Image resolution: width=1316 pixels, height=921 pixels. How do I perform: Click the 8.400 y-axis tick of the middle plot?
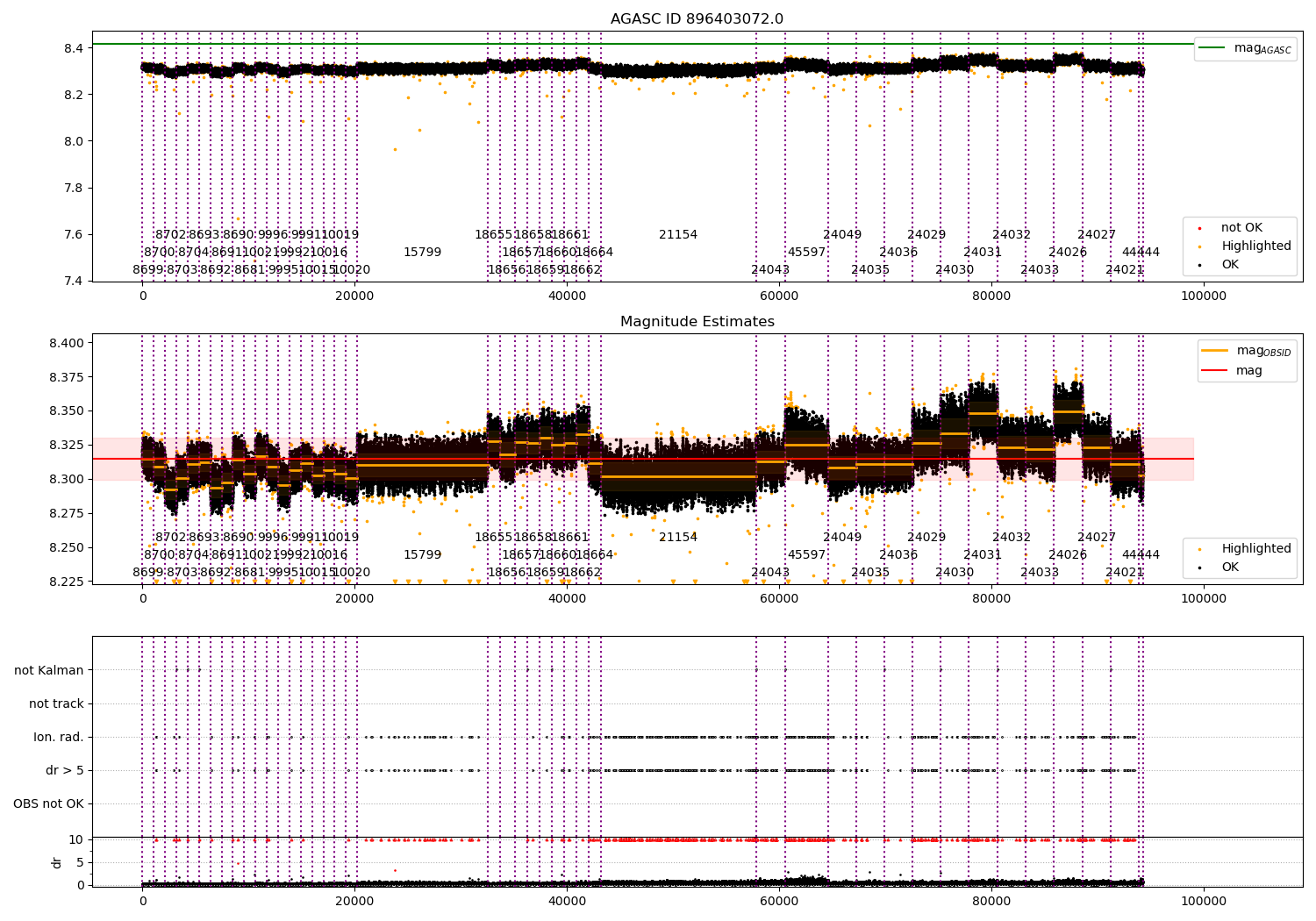(67, 343)
